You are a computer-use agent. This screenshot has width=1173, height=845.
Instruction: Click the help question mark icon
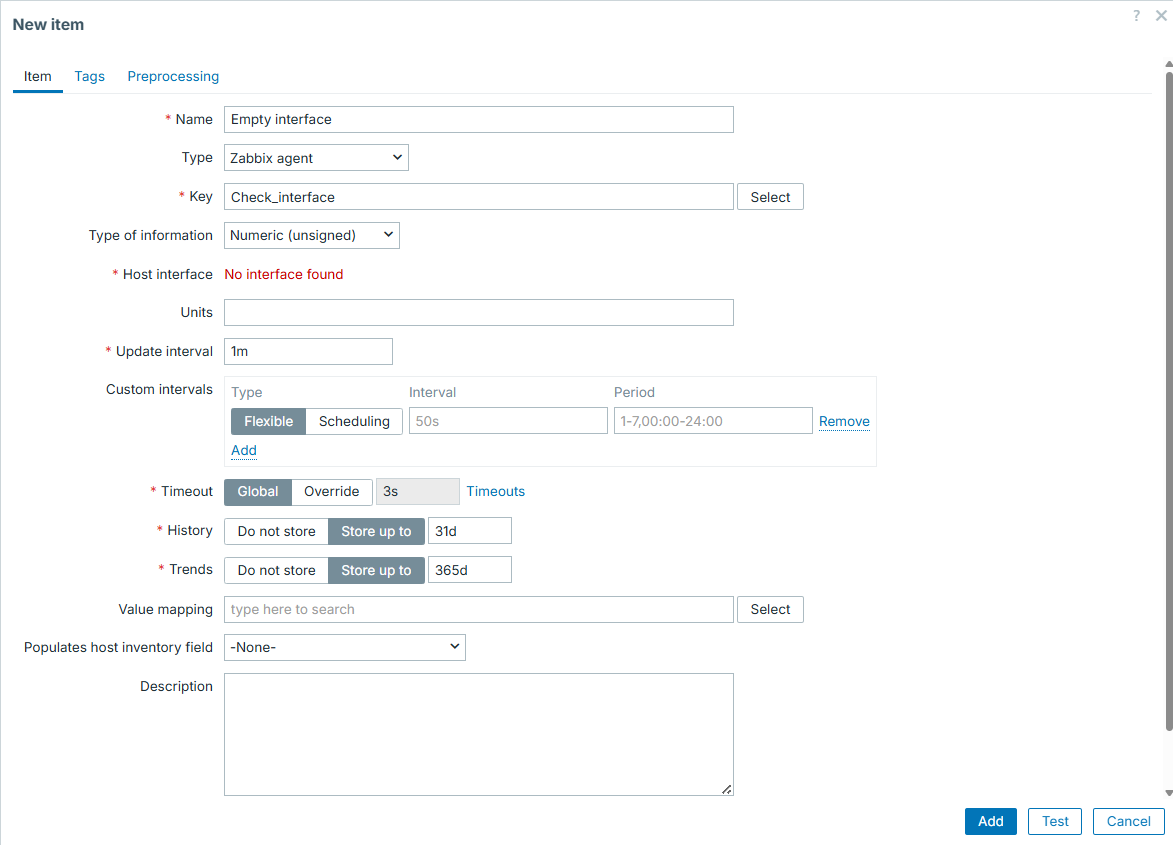pos(1136,16)
